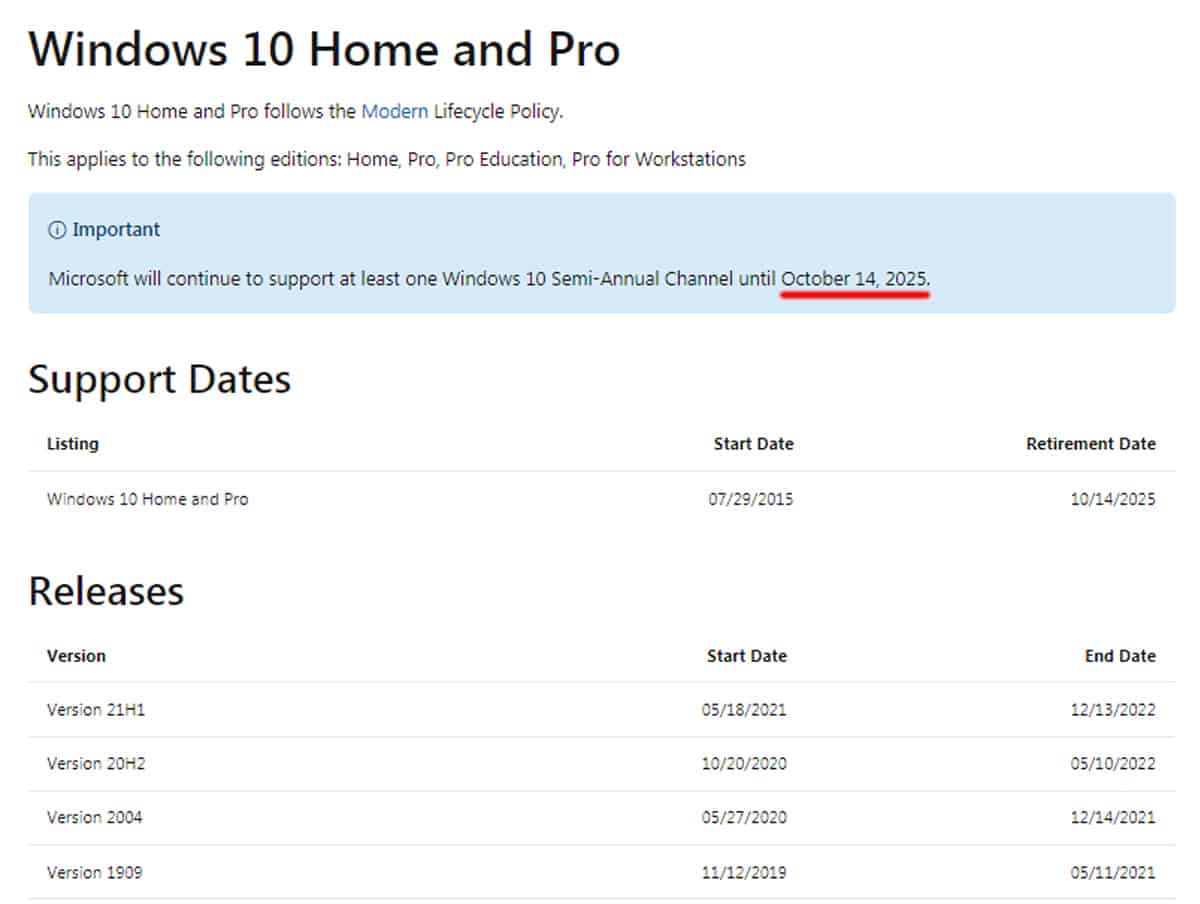Click the Windows 10 Home and Pro page title

point(324,49)
